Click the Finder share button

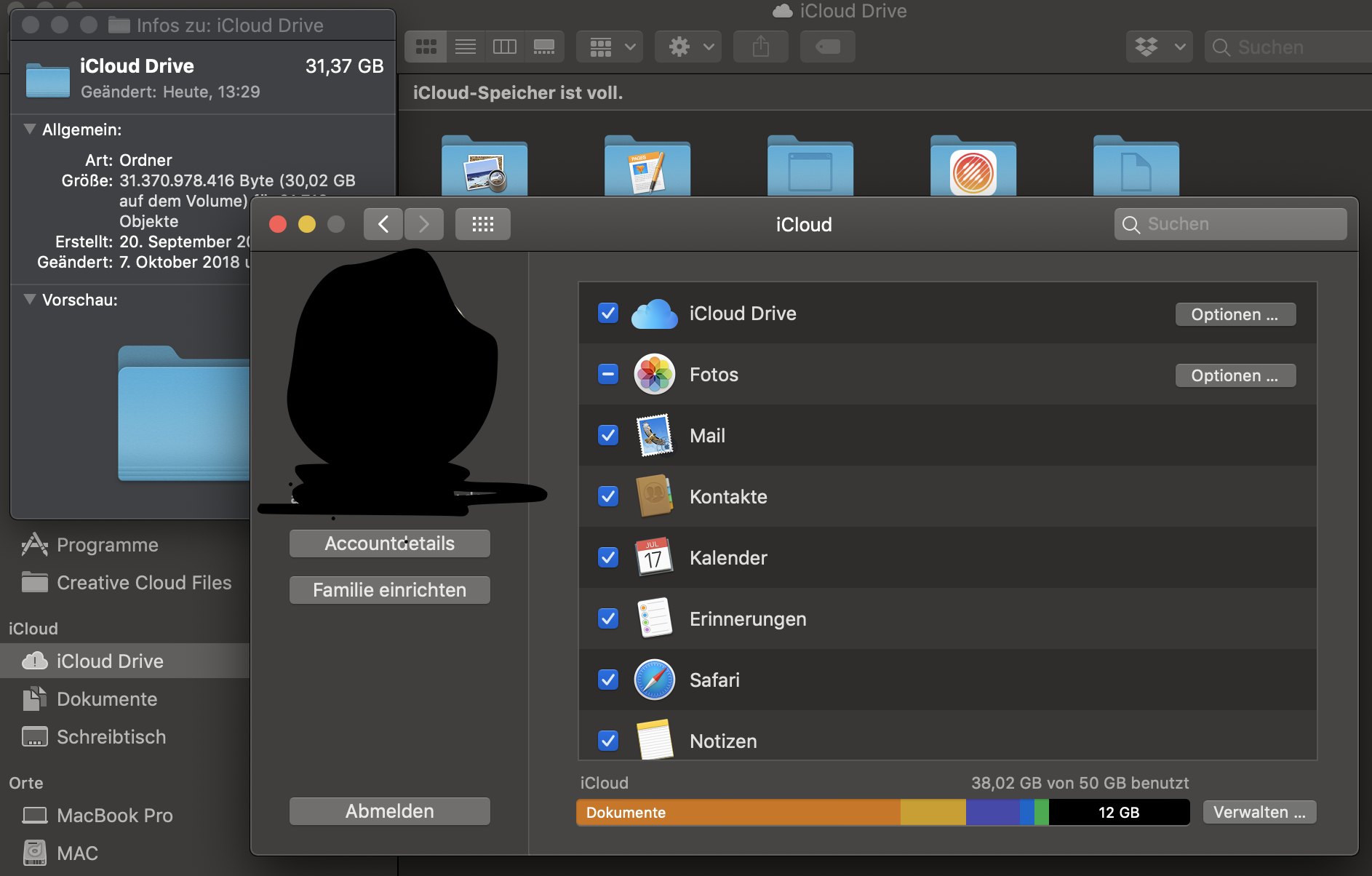click(x=761, y=47)
